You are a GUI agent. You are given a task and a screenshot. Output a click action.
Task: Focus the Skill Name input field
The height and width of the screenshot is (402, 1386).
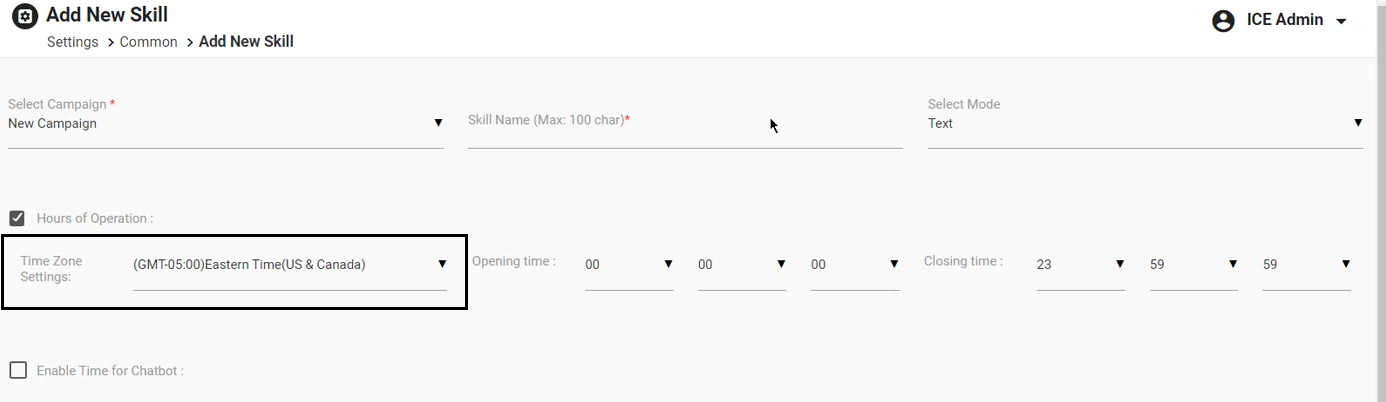[x=685, y=124]
